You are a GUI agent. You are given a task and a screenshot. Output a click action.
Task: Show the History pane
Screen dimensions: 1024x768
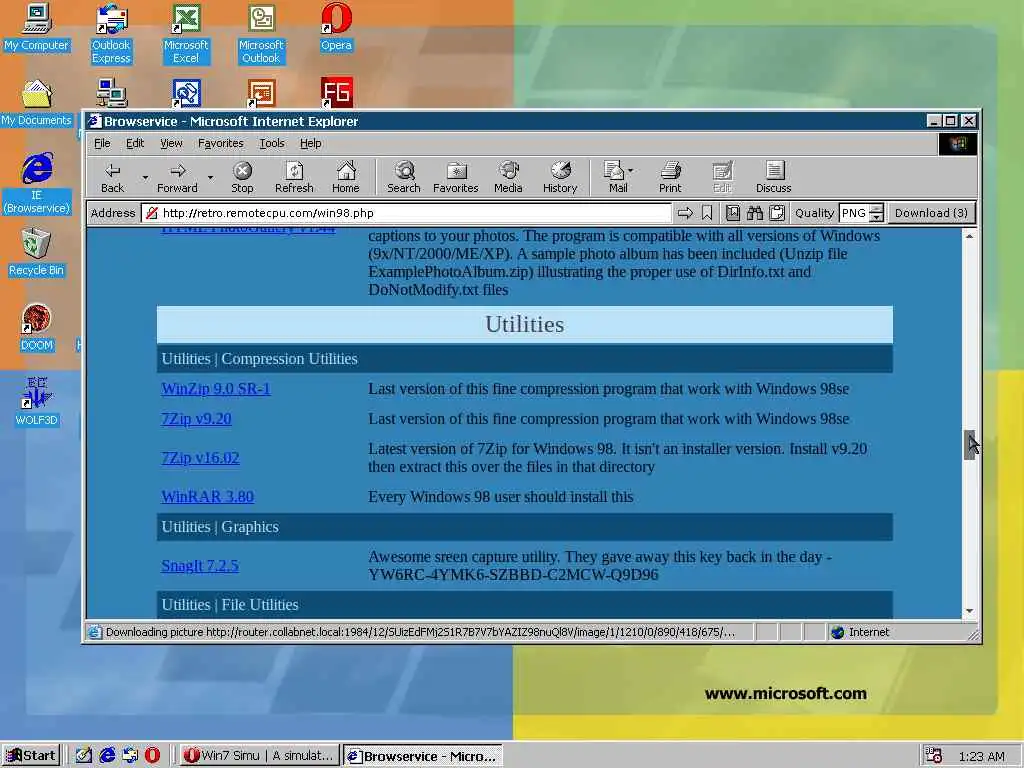560,178
